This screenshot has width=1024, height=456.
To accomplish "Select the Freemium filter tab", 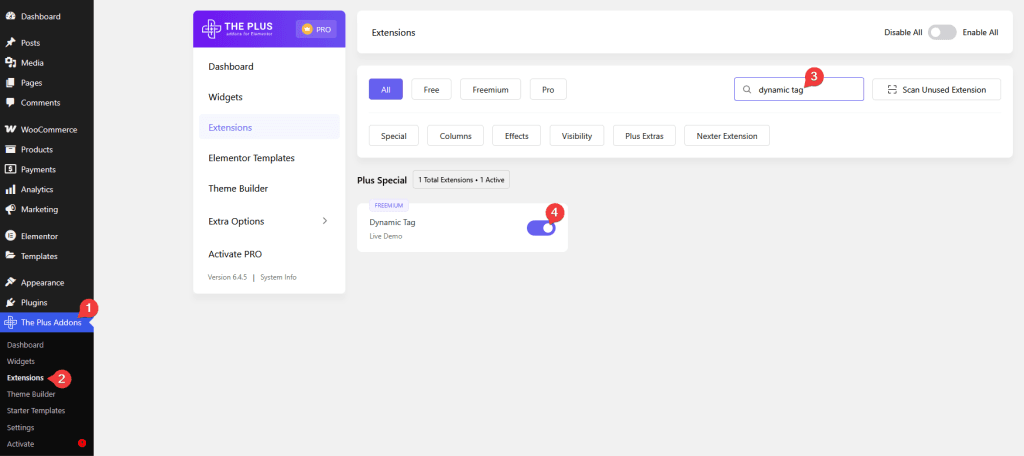I will tap(490, 90).
